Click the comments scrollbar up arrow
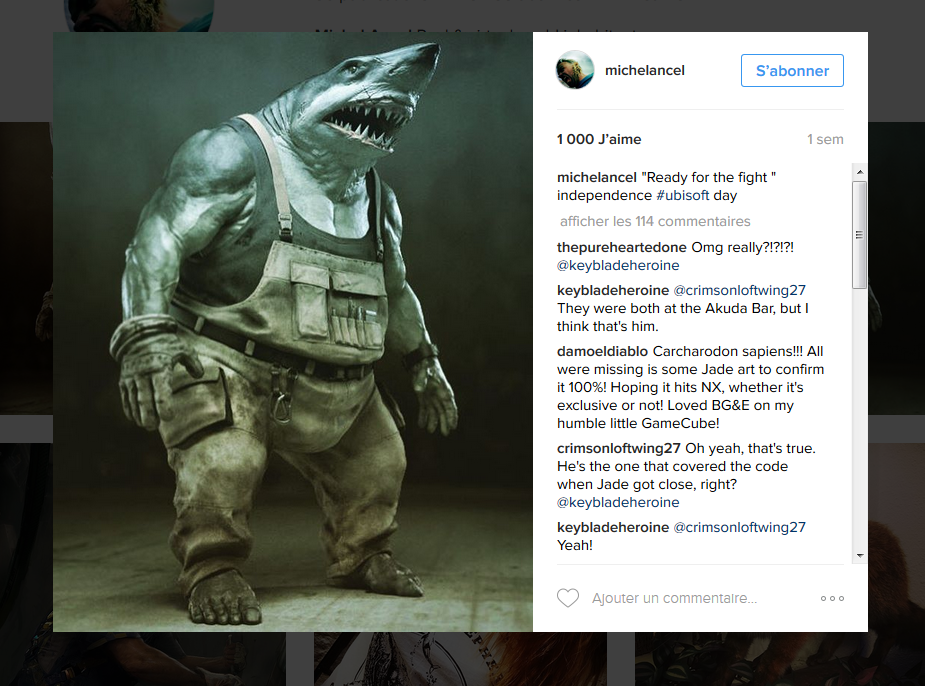Viewport: 925px width, 686px height. pos(859,172)
